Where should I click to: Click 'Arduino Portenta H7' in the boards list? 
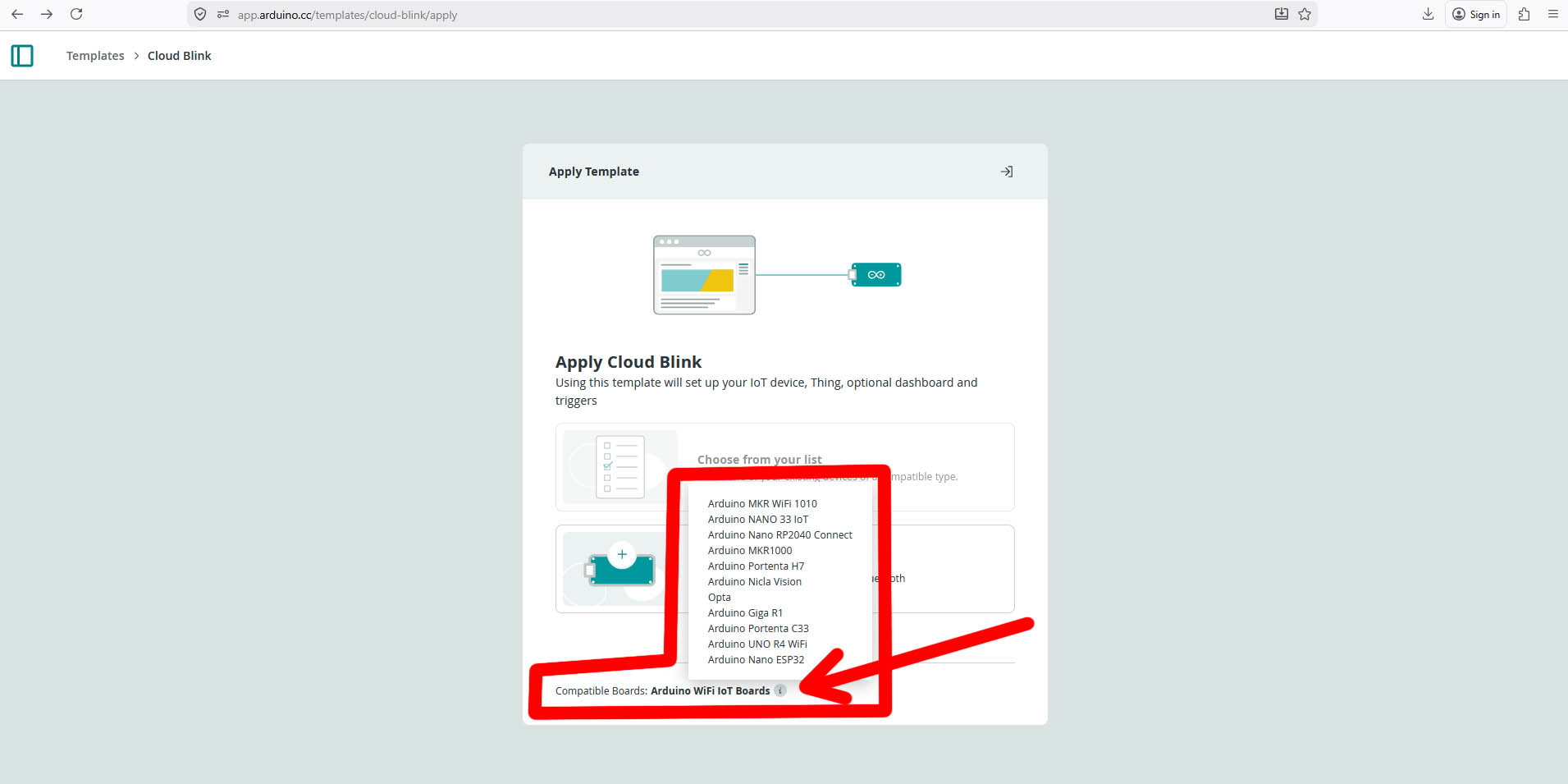tap(756, 566)
